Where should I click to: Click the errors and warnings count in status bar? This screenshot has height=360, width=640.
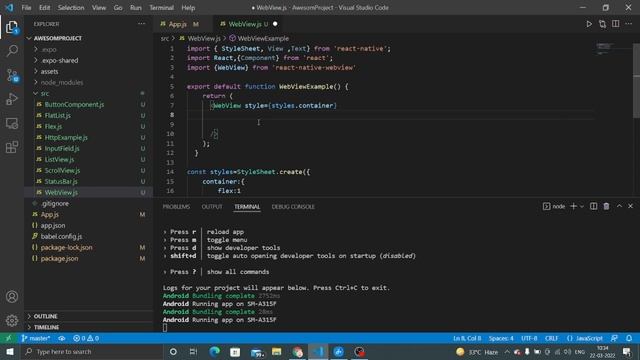[x=86, y=338]
